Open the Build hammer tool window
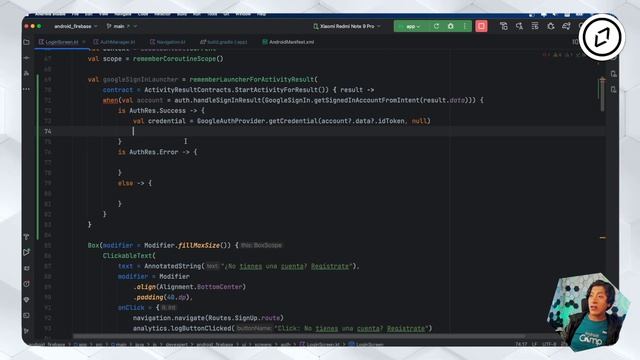640x360 pixels. (27, 237)
